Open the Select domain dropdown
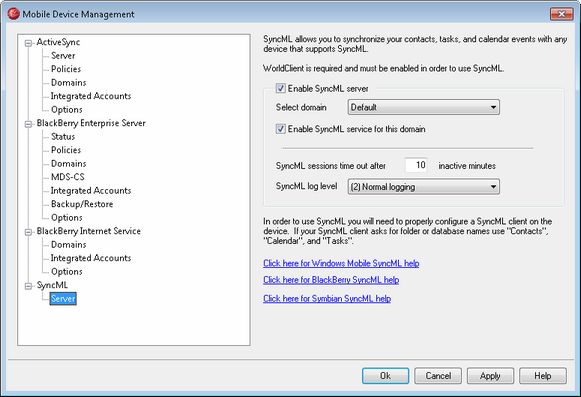The height and width of the screenshot is (397, 581). 424,107
